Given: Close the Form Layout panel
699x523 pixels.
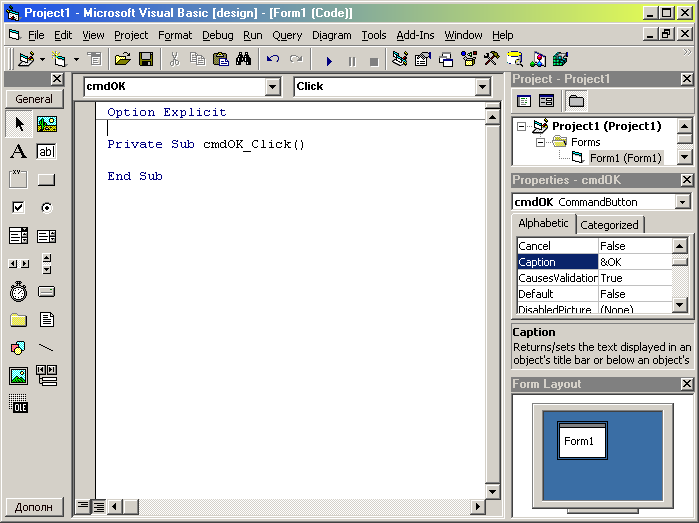Looking at the screenshot, I should pos(687,384).
